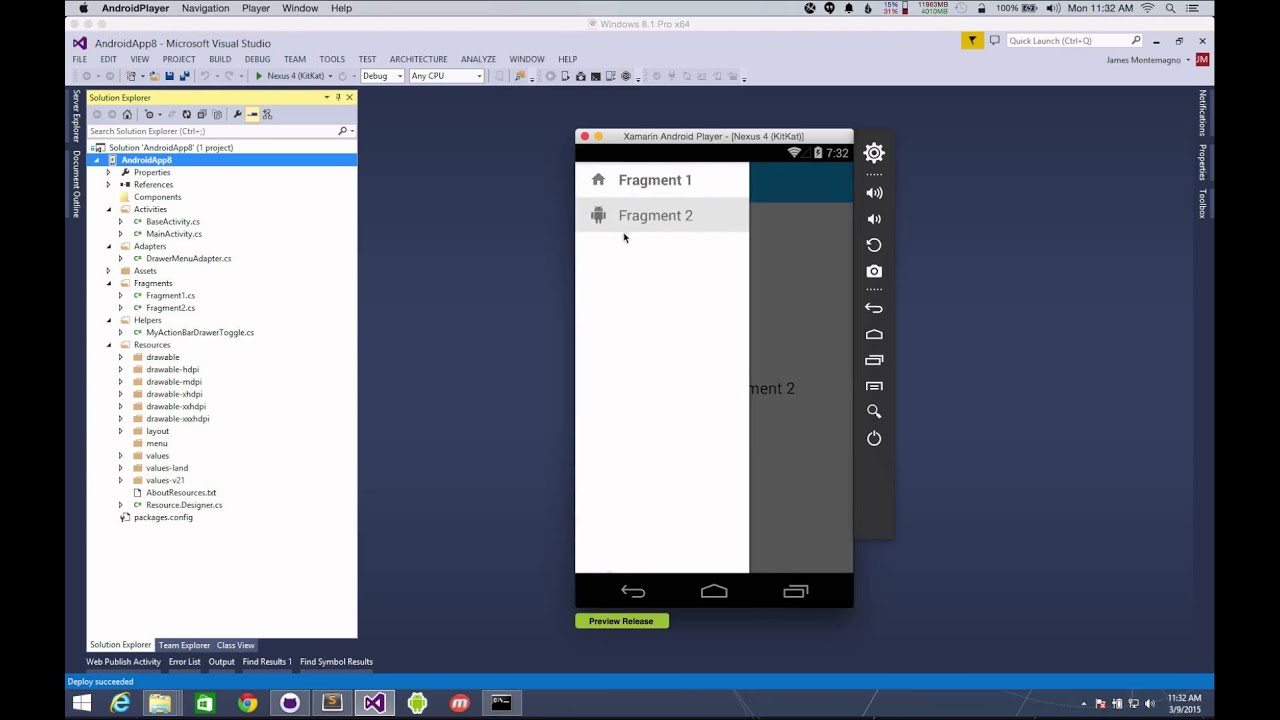Raise volume in Android Player sidebar
Viewport: 1280px width, 720px height.
[874, 193]
